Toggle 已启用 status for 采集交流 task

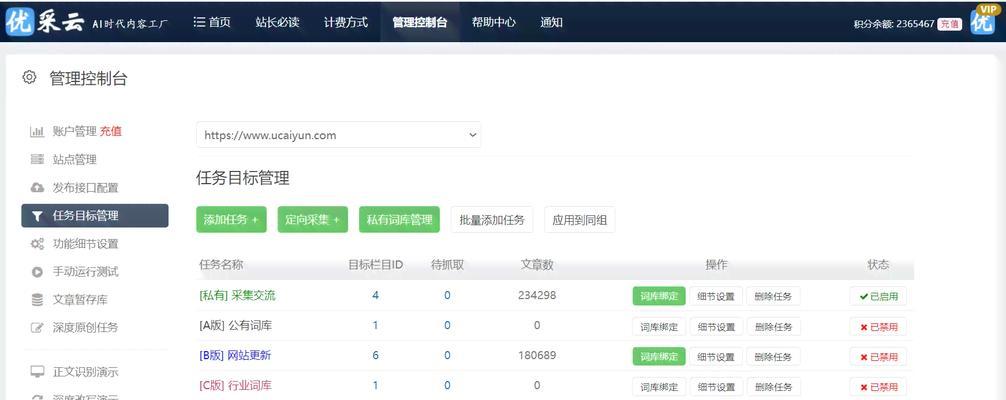click(x=878, y=297)
